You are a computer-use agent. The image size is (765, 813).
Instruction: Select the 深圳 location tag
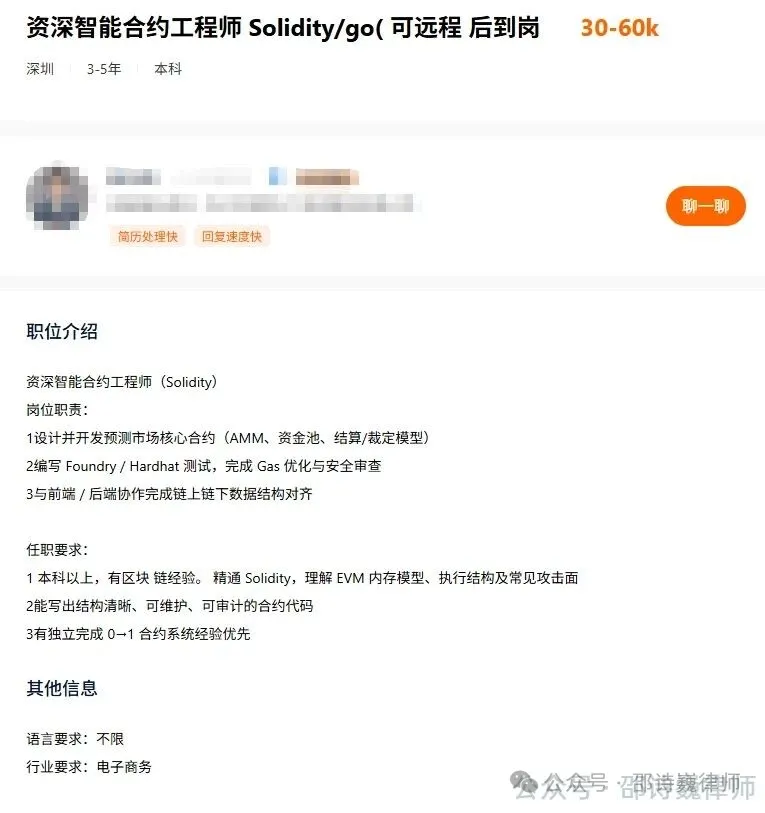[x=40, y=69]
